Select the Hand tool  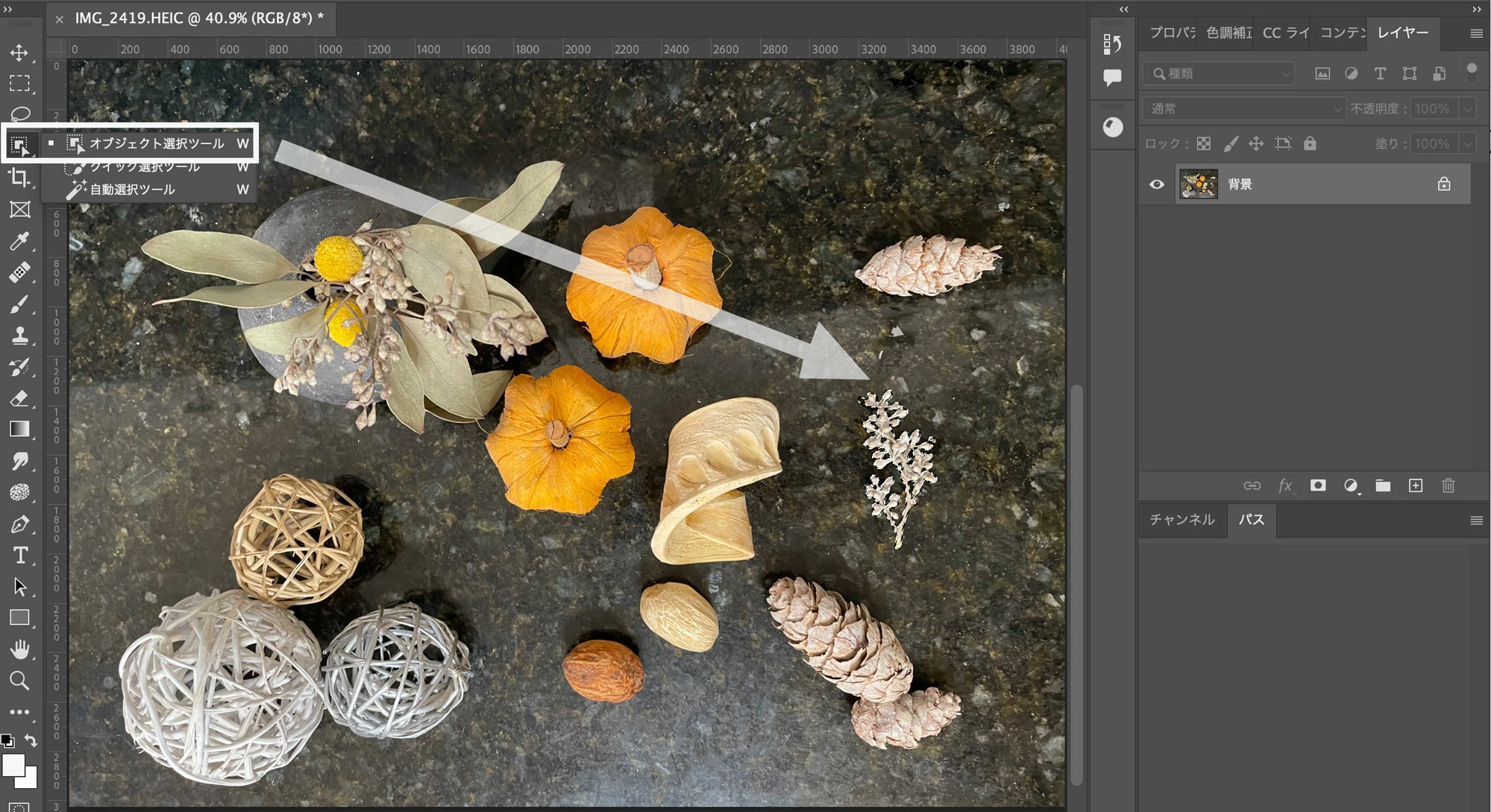(19, 649)
